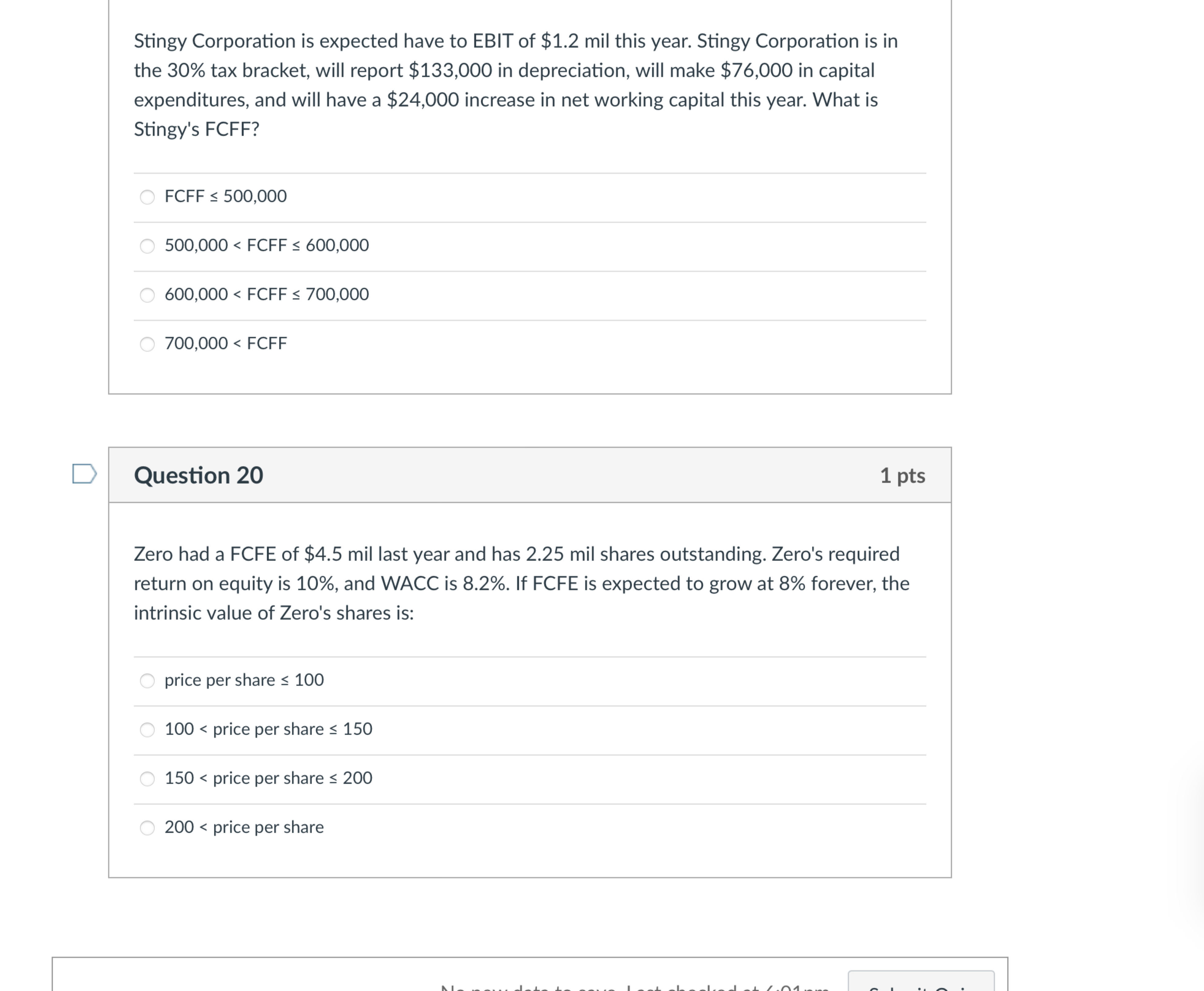Select answer 500,000 < FCFF ≤ 600,000
The width and height of the screenshot is (1204, 991).
148,246
